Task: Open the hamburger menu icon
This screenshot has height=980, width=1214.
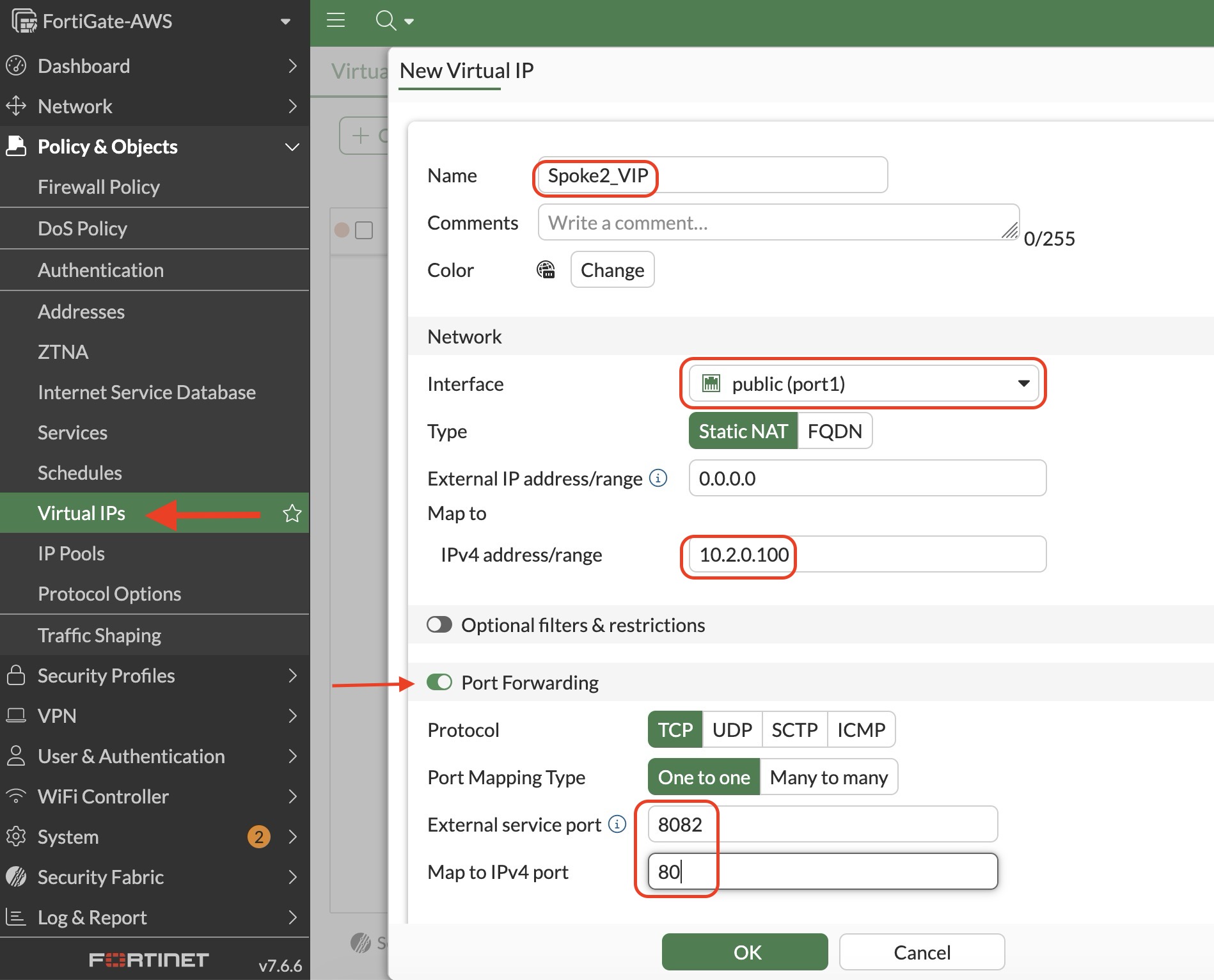Action: (x=336, y=20)
